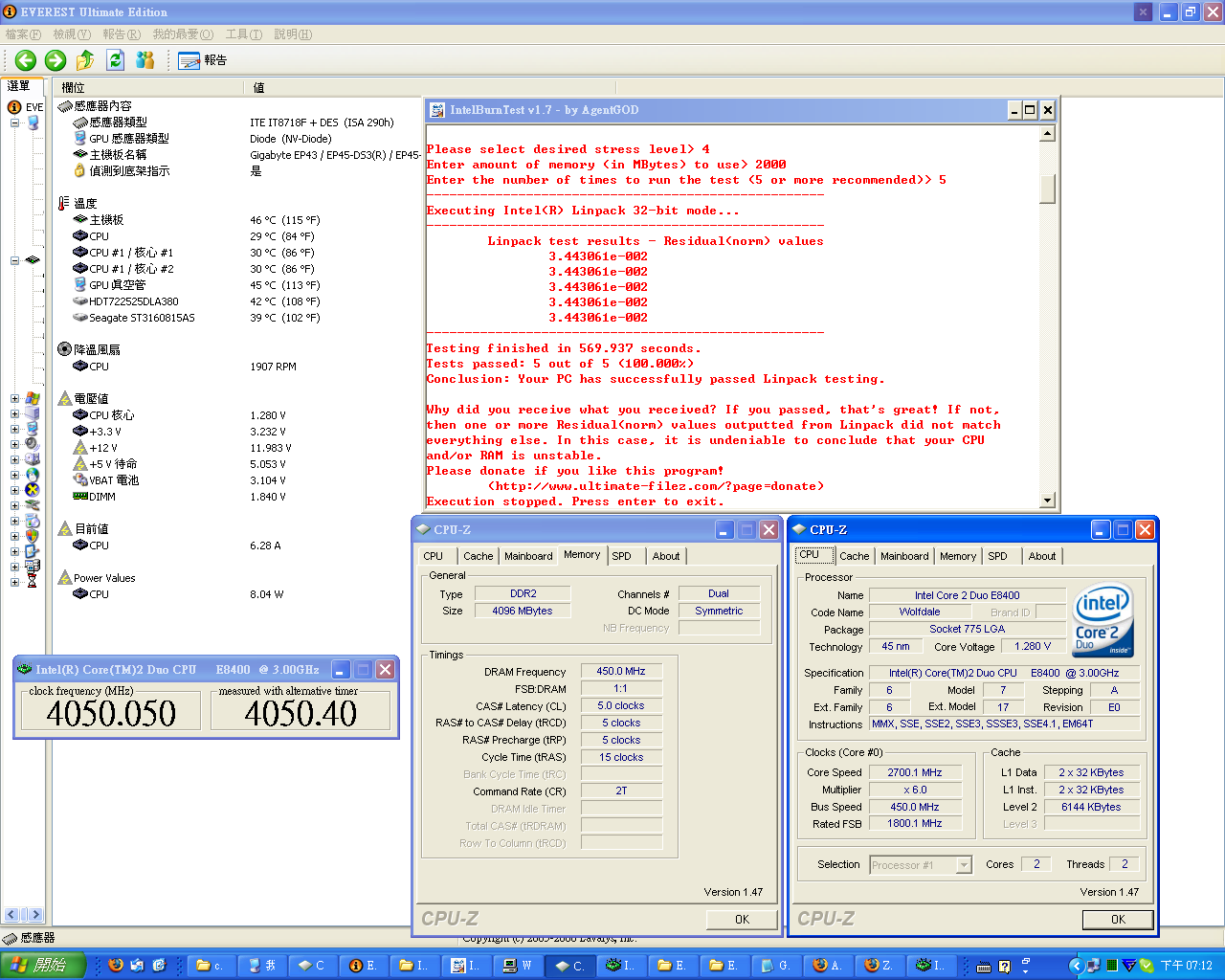Open the taskbar item labeled G.

pyautogui.click(x=776, y=966)
